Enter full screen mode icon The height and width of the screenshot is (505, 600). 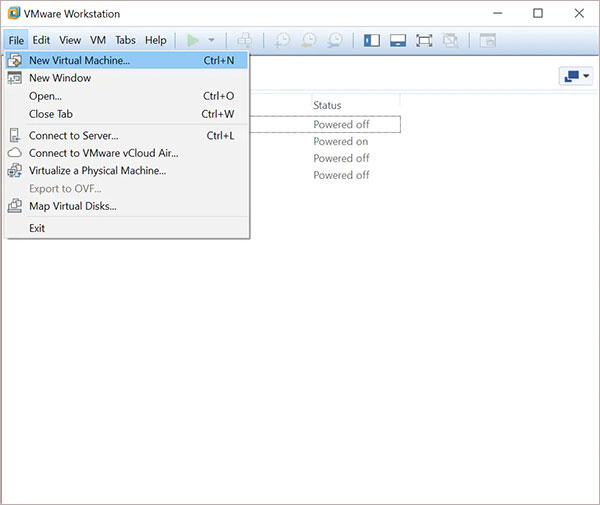pyautogui.click(x=424, y=40)
